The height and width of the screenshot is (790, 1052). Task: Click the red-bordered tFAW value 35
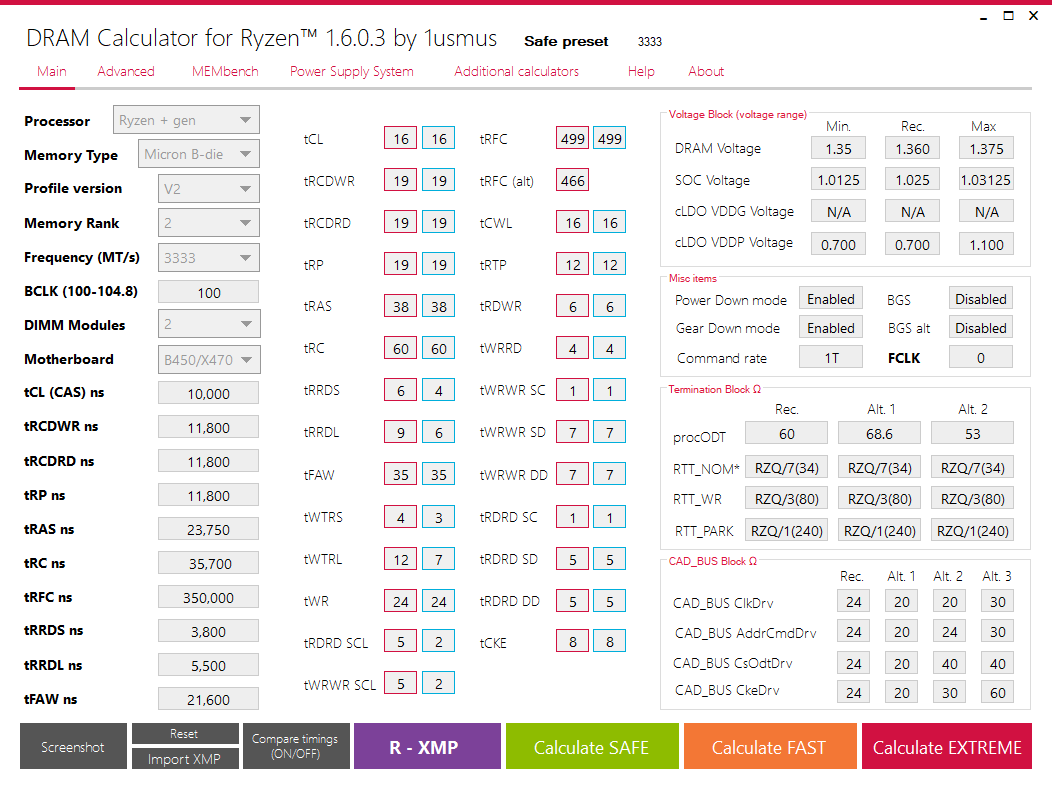pyautogui.click(x=401, y=475)
